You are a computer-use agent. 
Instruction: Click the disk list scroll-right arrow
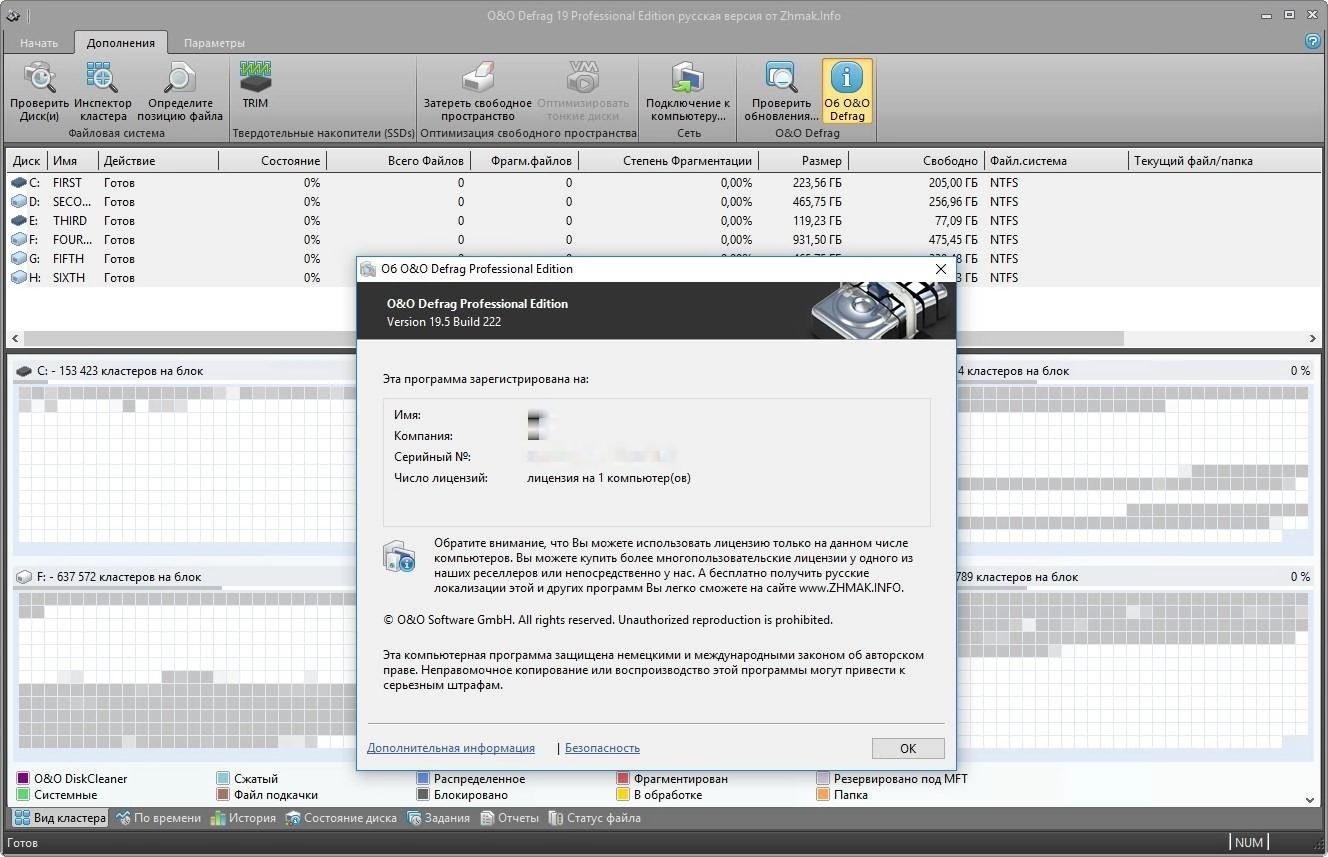tap(1312, 339)
